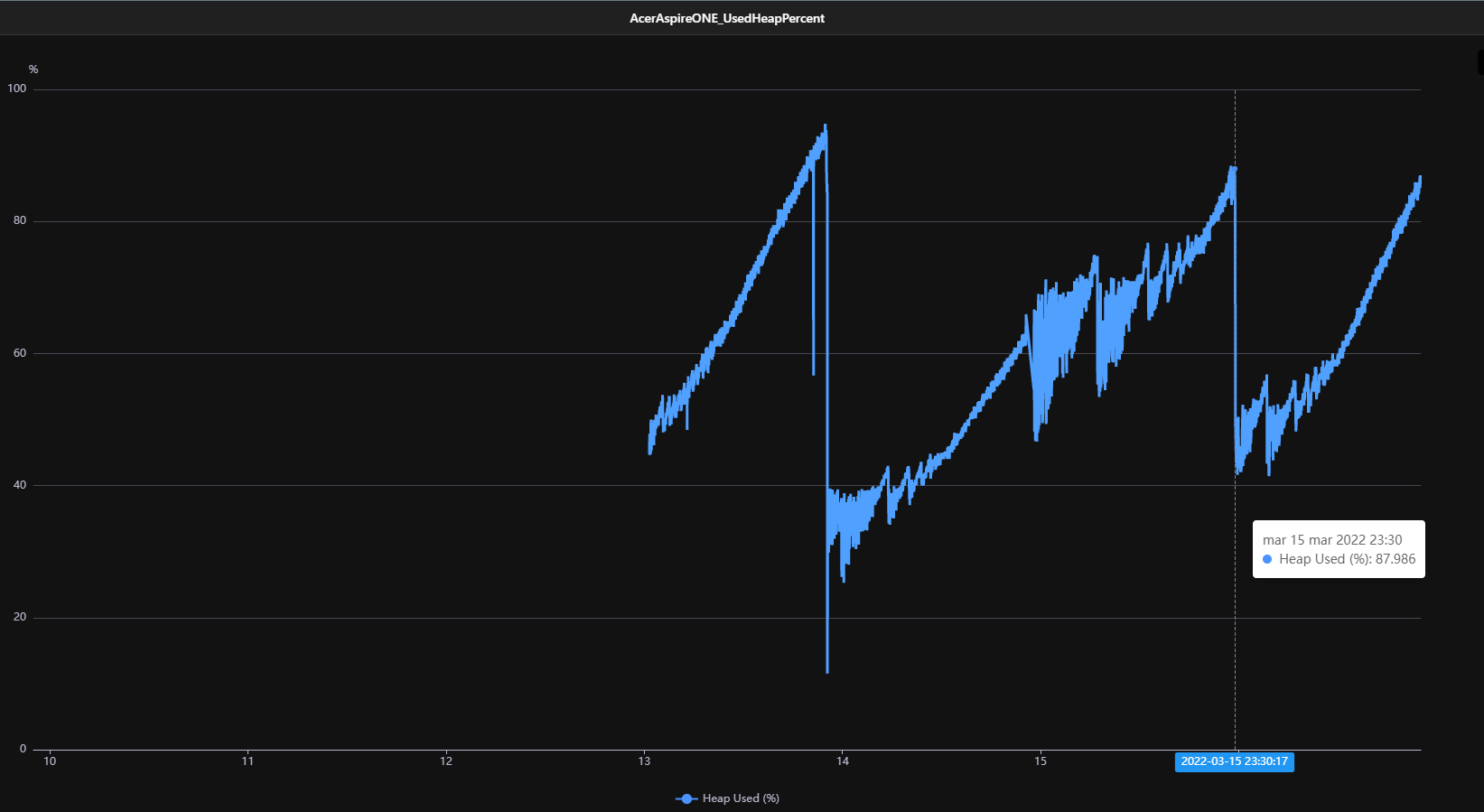
Task: Click the y-axis label 100
Action: point(17,89)
